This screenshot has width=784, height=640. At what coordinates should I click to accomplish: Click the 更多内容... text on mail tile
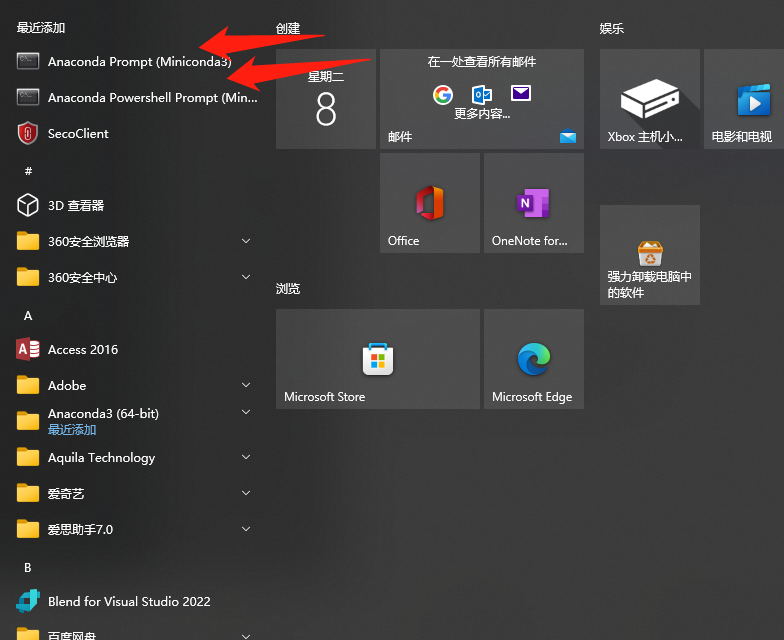[x=482, y=114]
